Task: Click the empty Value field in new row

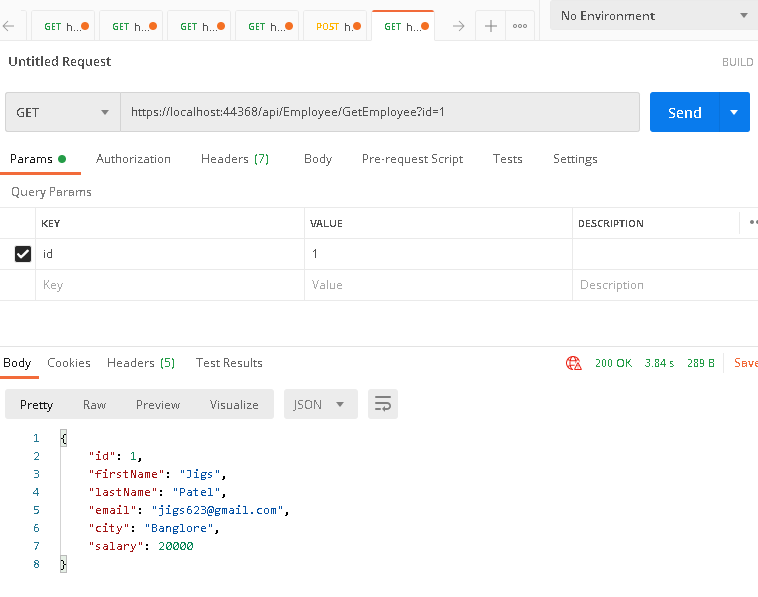Action: [x=438, y=285]
